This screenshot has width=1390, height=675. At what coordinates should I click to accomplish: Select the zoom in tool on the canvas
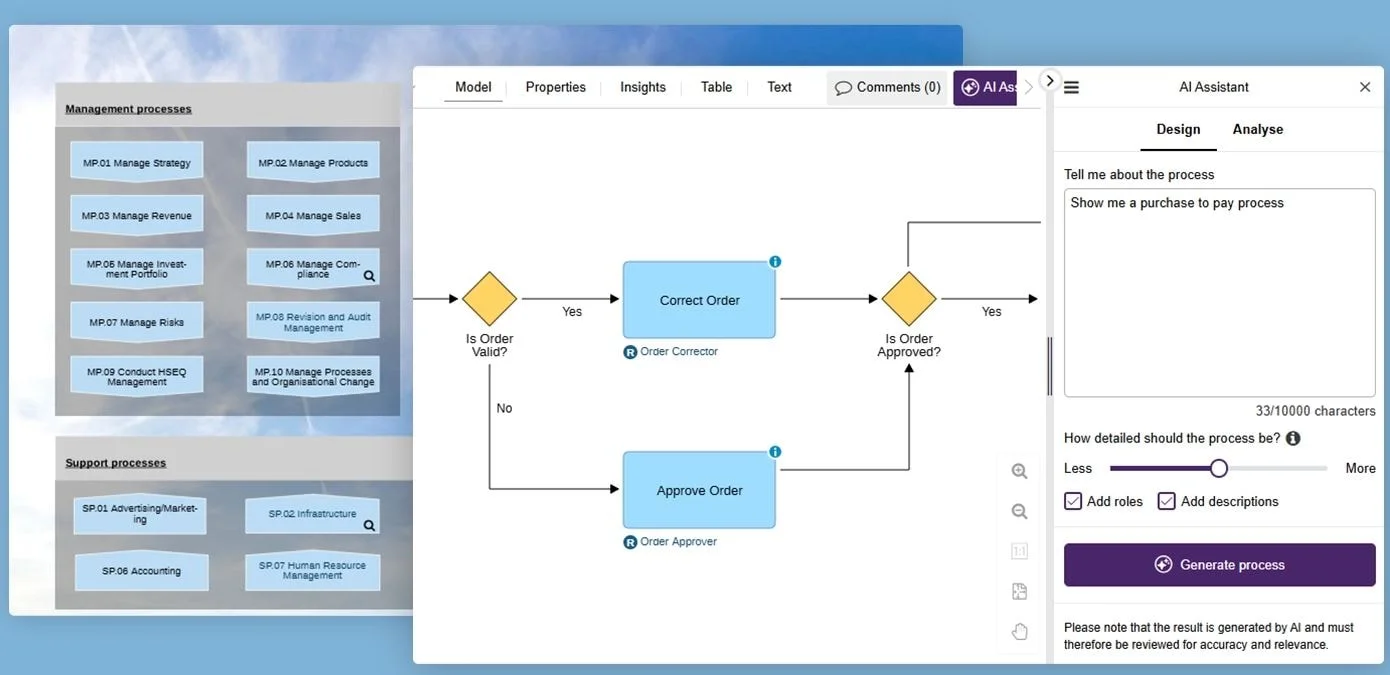tap(1019, 470)
